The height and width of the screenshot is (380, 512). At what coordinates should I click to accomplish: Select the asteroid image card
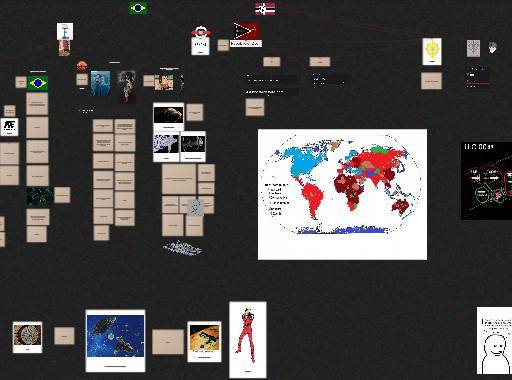[x=168, y=117]
